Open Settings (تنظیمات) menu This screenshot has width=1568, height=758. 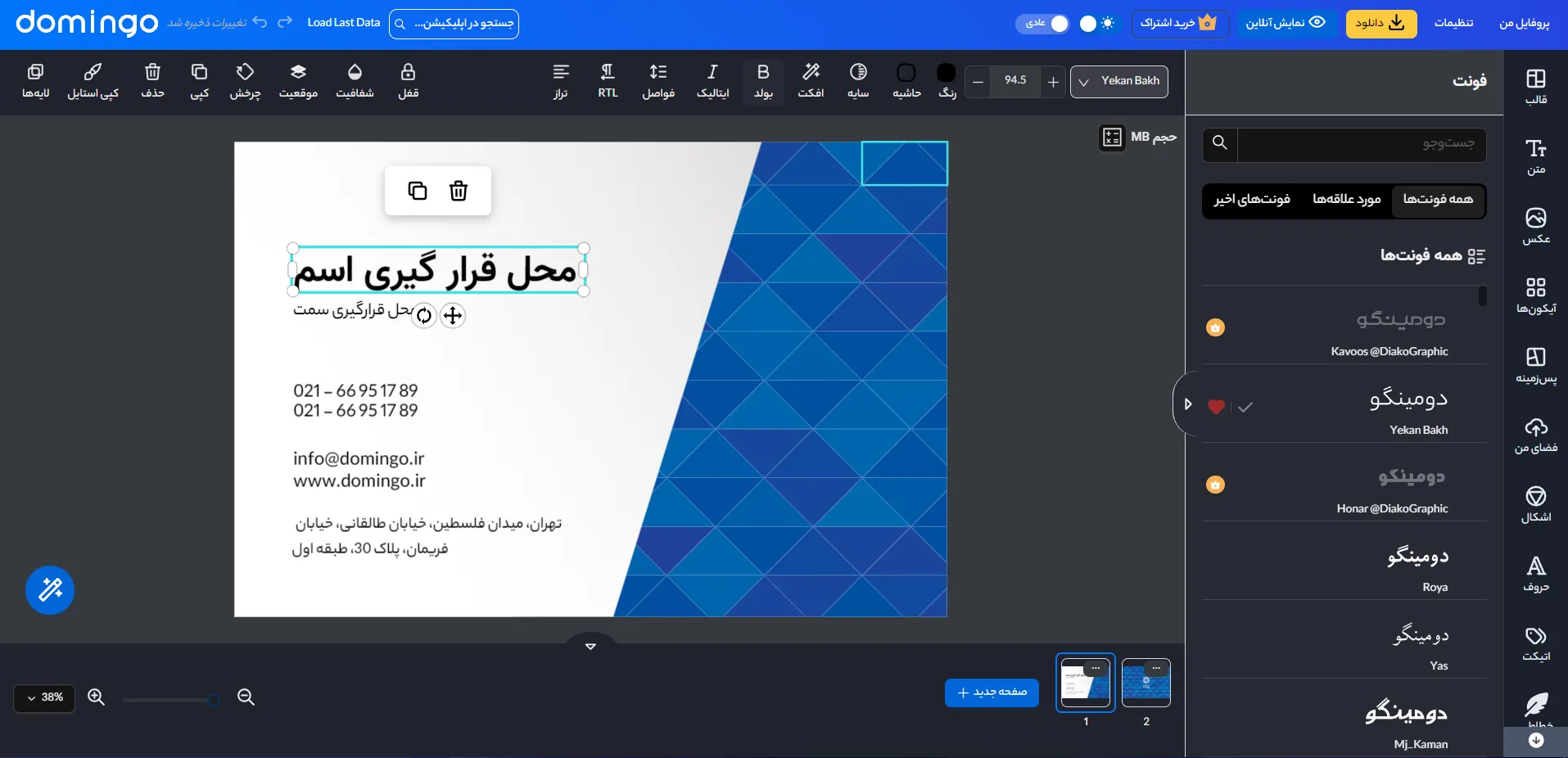point(1453,23)
